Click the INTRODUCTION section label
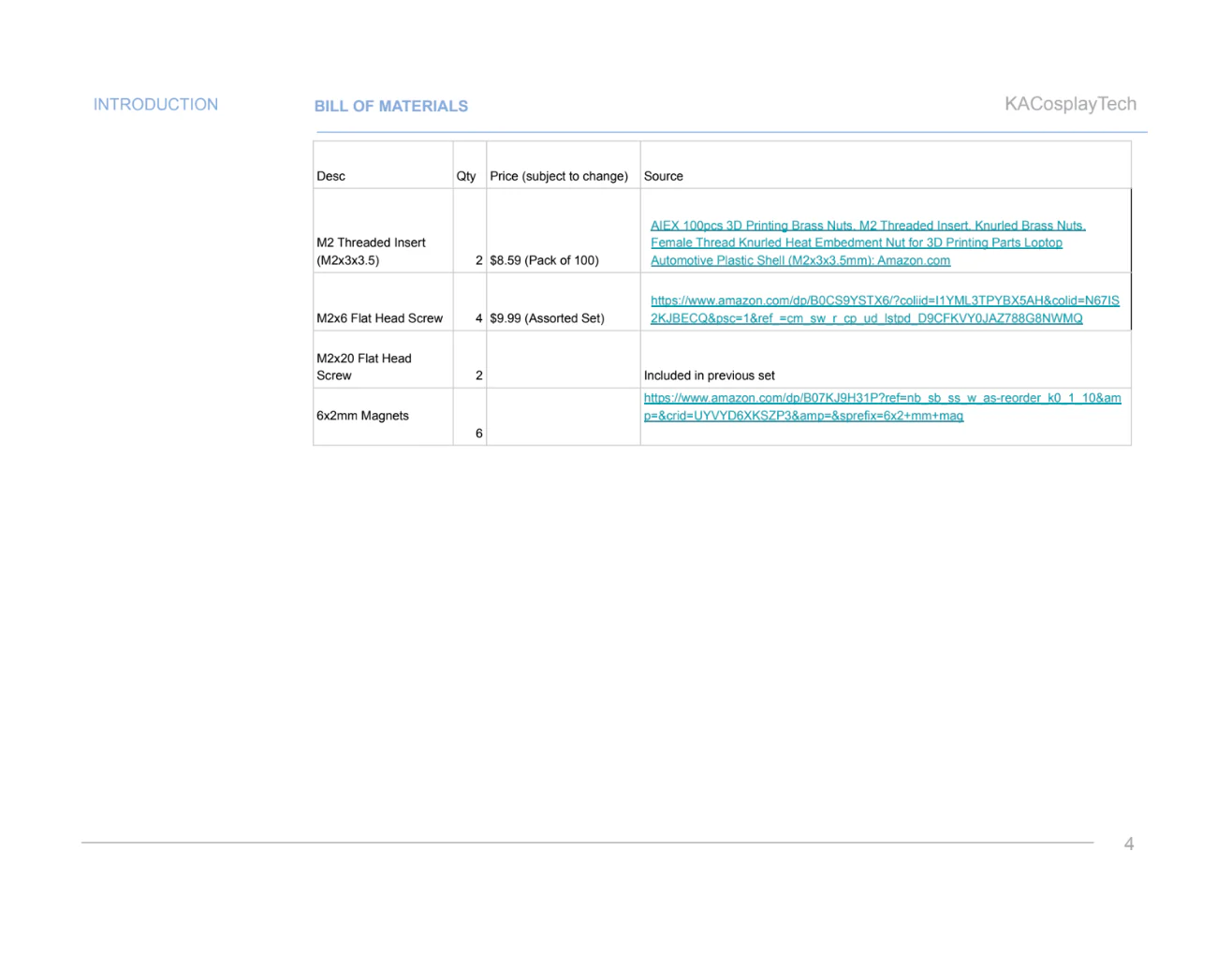The height and width of the screenshot is (955, 1232). click(x=155, y=105)
